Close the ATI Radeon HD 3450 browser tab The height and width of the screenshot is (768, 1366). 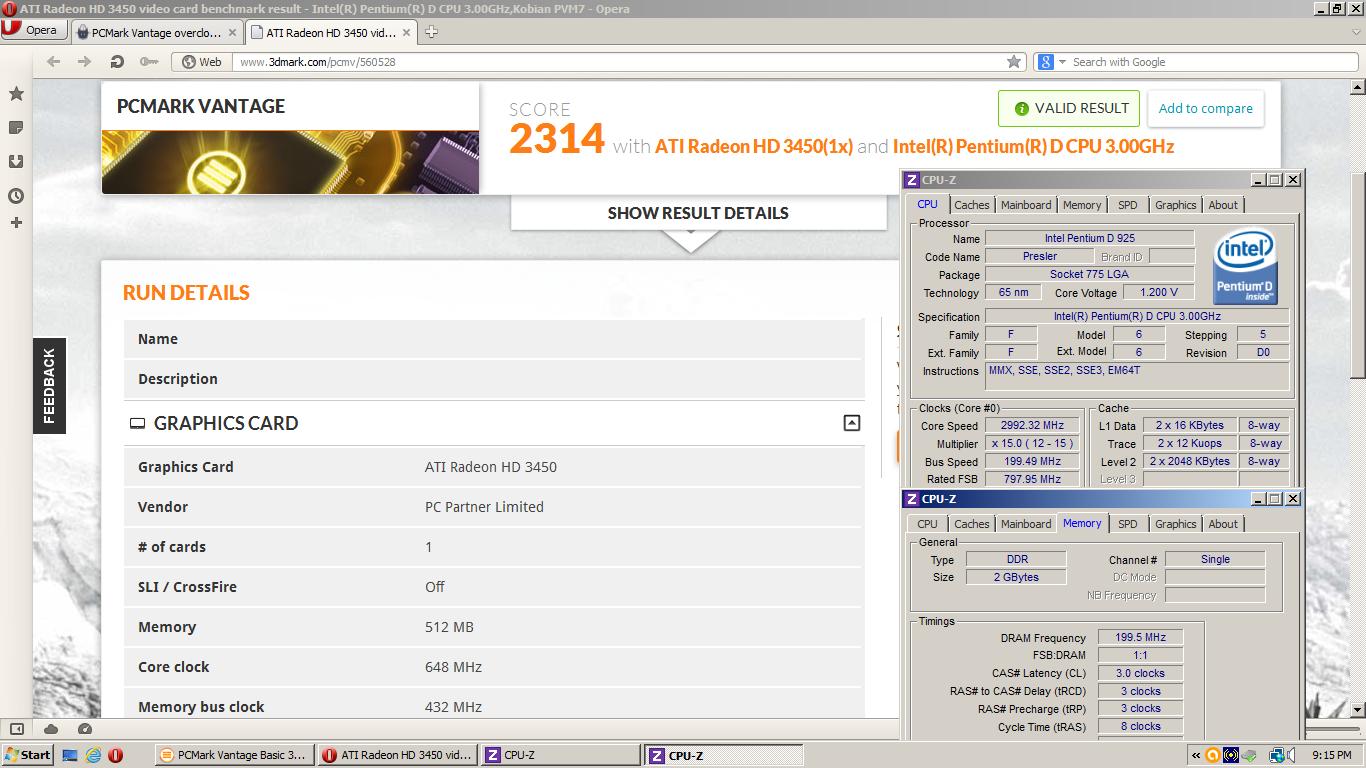coord(407,32)
